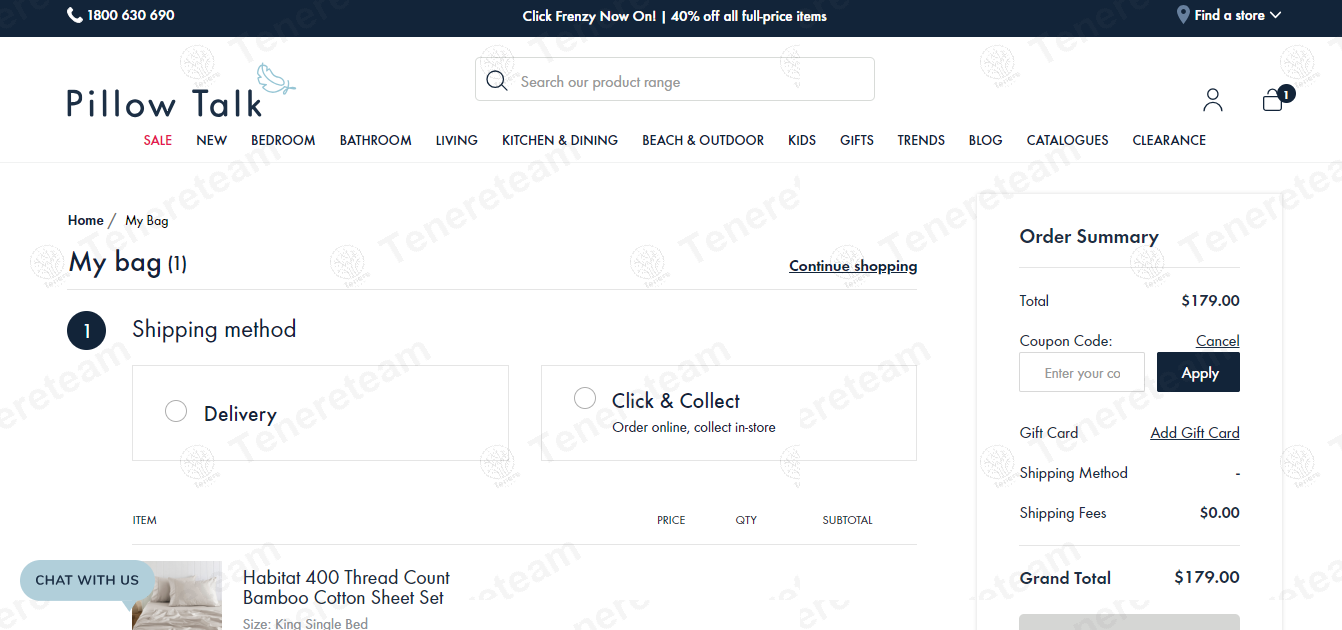Click the Shipping method step heading
Viewport: 1342px width, 630px height.
214,330
